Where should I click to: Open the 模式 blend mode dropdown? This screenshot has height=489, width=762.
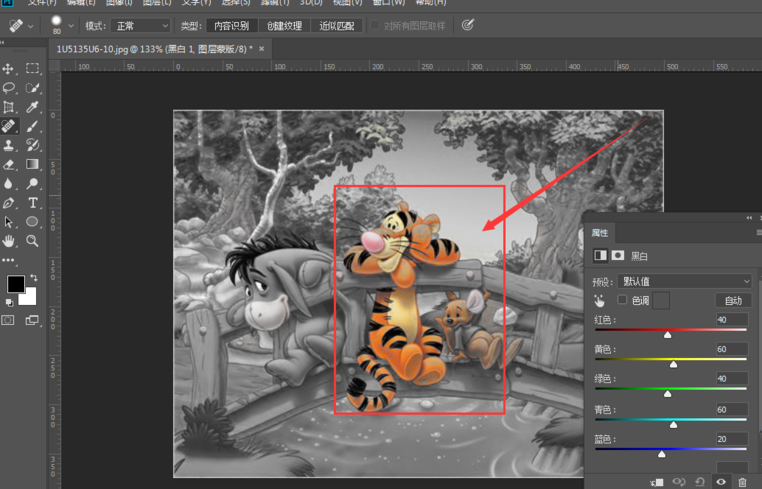tap(140, 26)
